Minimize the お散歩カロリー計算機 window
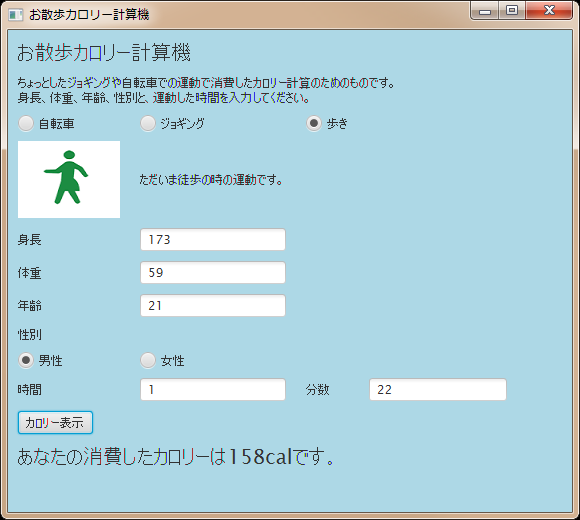580x520 pixels. pyautogui.click(x=485, y=11)
